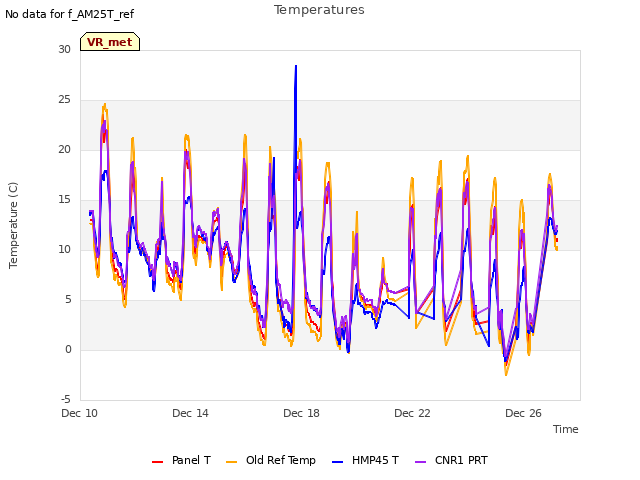Viewport: 640px width, 480px height.
Task: Click the Temperature (C) axis title
Action: tap(13, 225)
